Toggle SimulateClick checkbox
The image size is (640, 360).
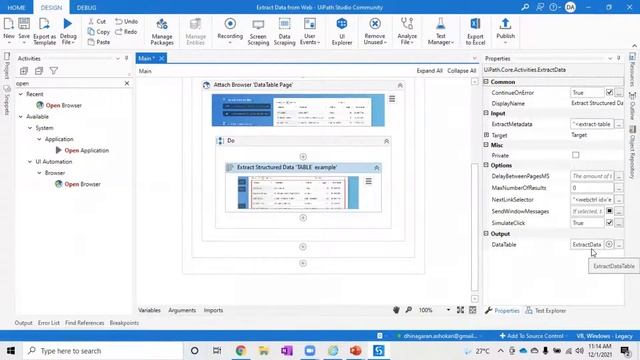(609, 222)
